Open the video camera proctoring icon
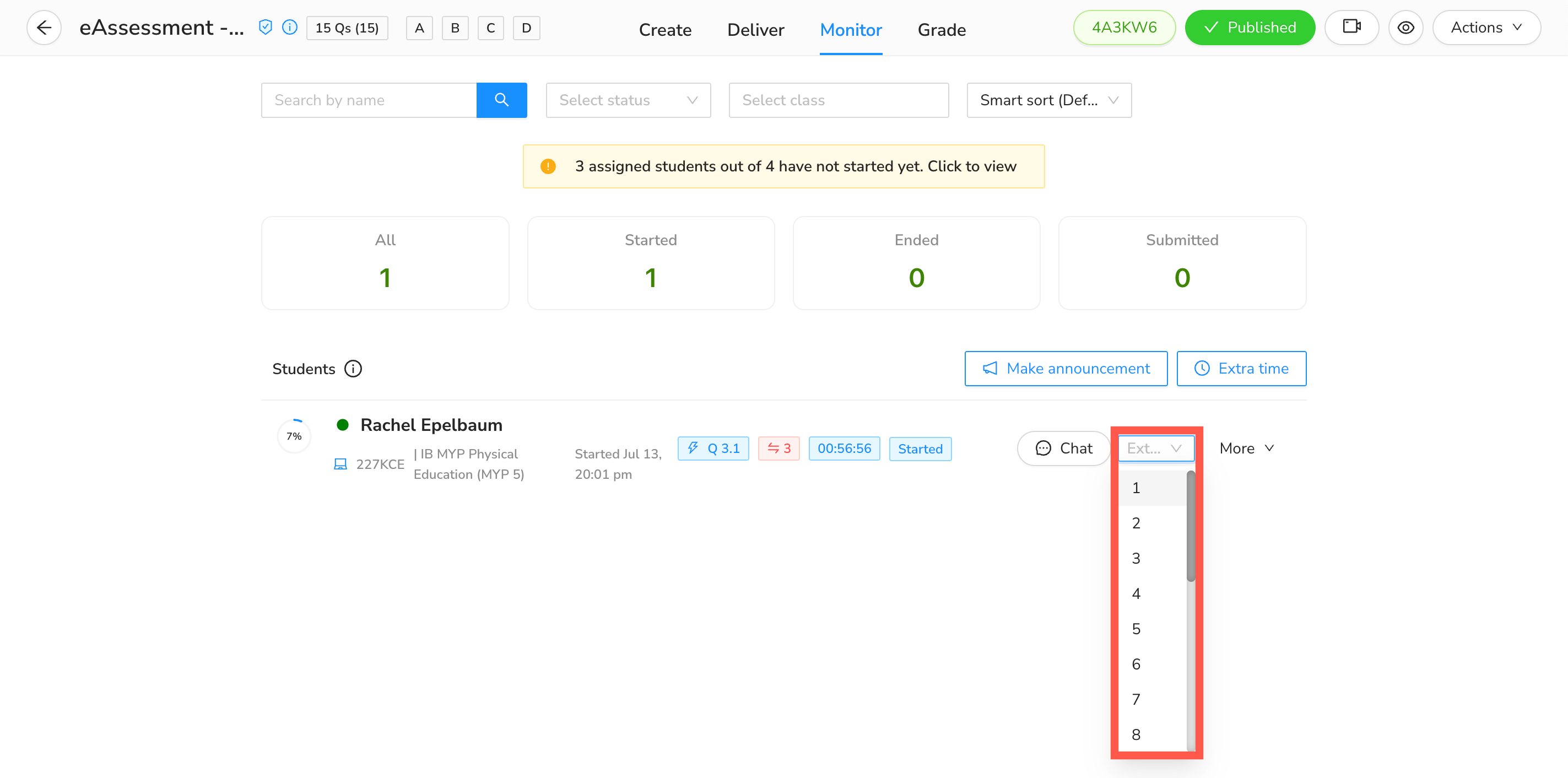 point(1351,28)
